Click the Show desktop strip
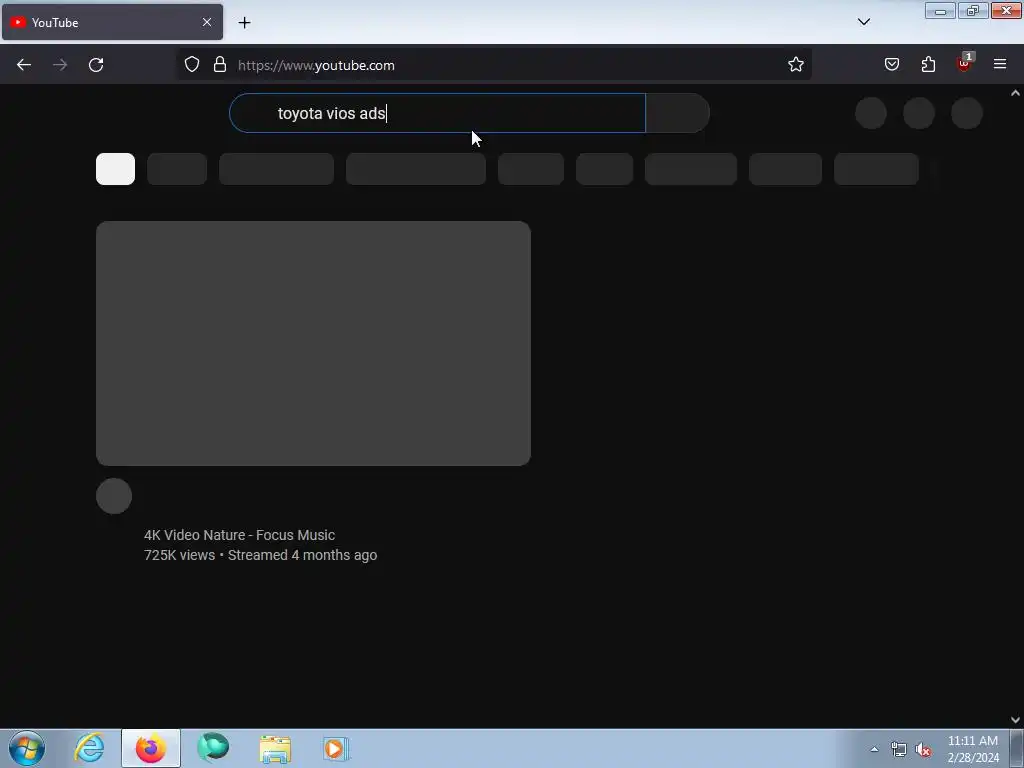 click(x=1017, y=748)
